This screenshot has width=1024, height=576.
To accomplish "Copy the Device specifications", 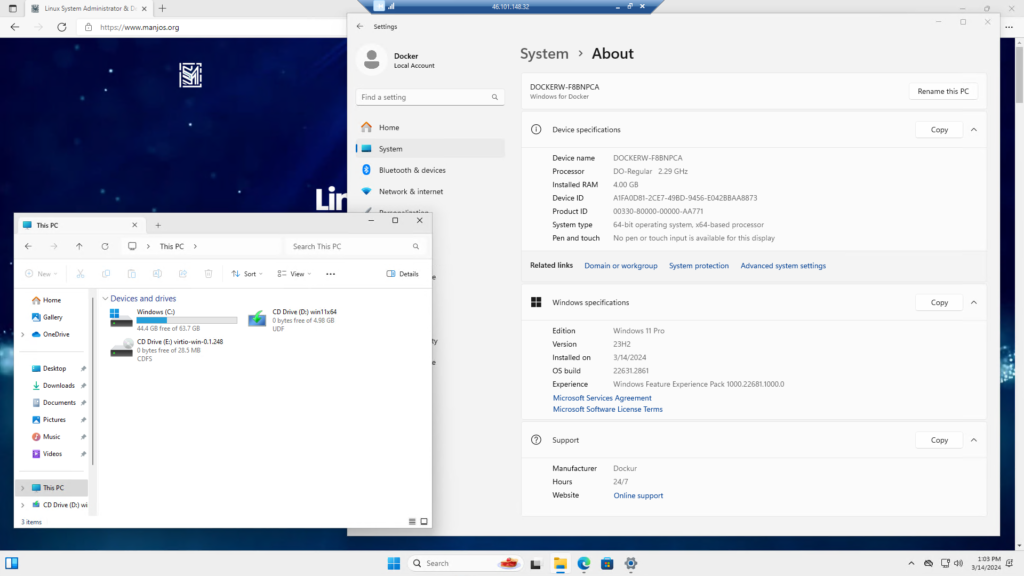I will coord(939,129).
